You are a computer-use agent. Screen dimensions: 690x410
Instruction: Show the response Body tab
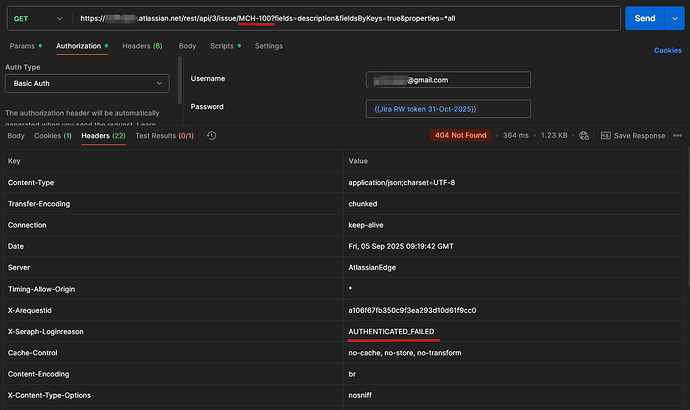coord(16,135)
